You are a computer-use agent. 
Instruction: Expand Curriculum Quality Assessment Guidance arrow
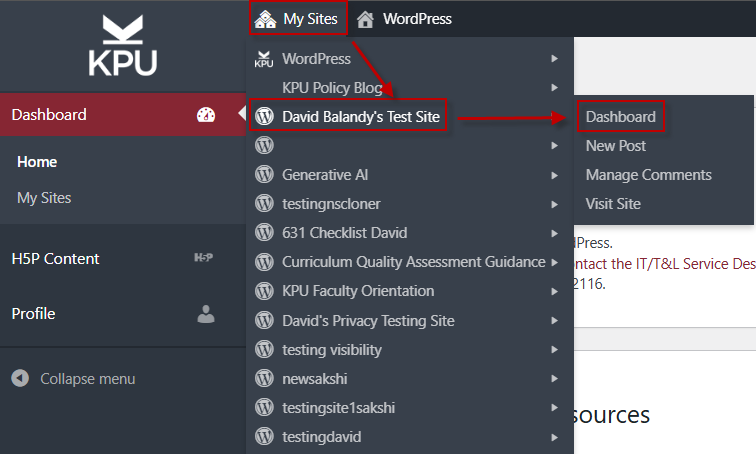pos(554,262)
